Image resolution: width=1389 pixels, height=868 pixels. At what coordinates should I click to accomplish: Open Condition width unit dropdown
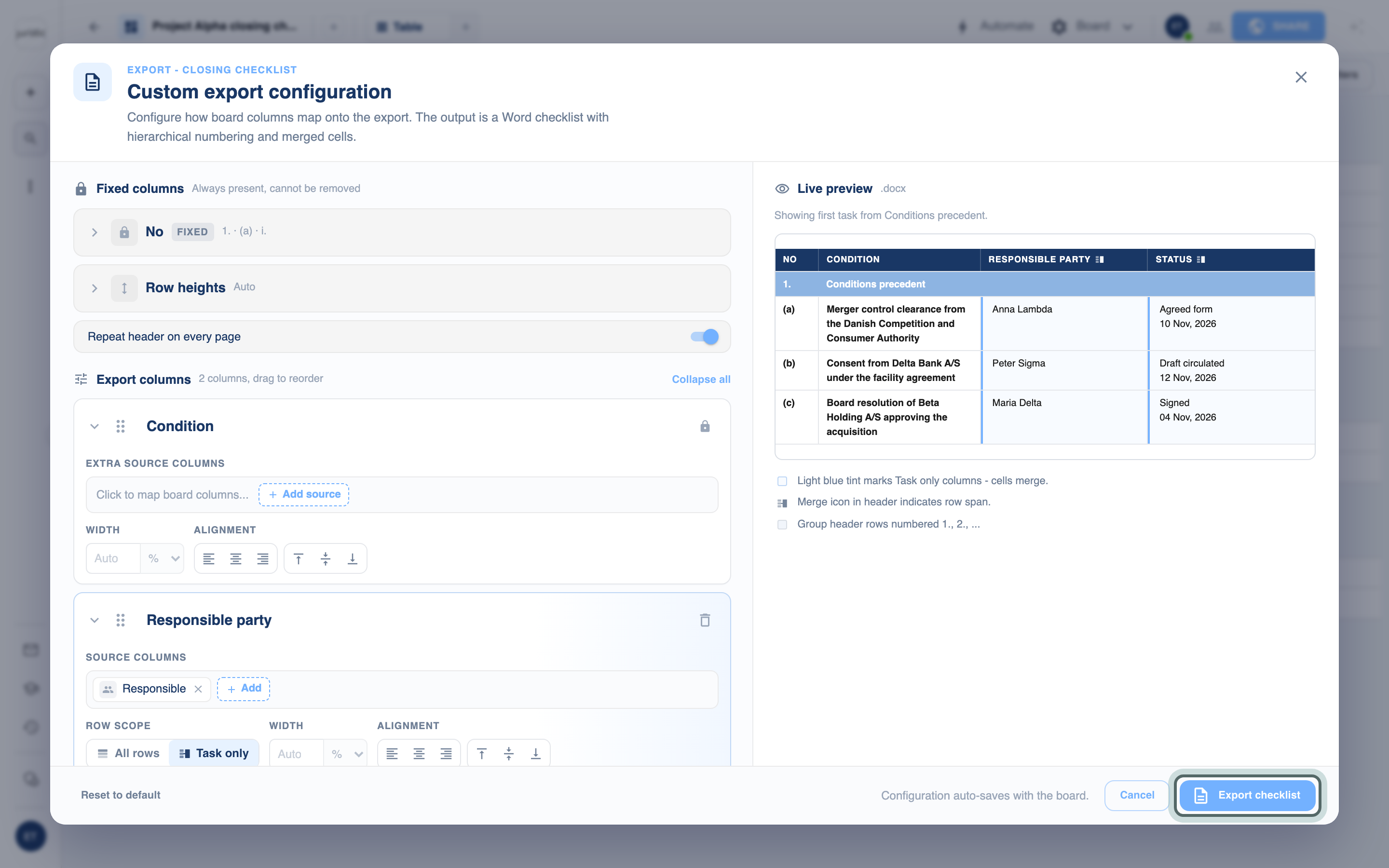click(163, 558)
